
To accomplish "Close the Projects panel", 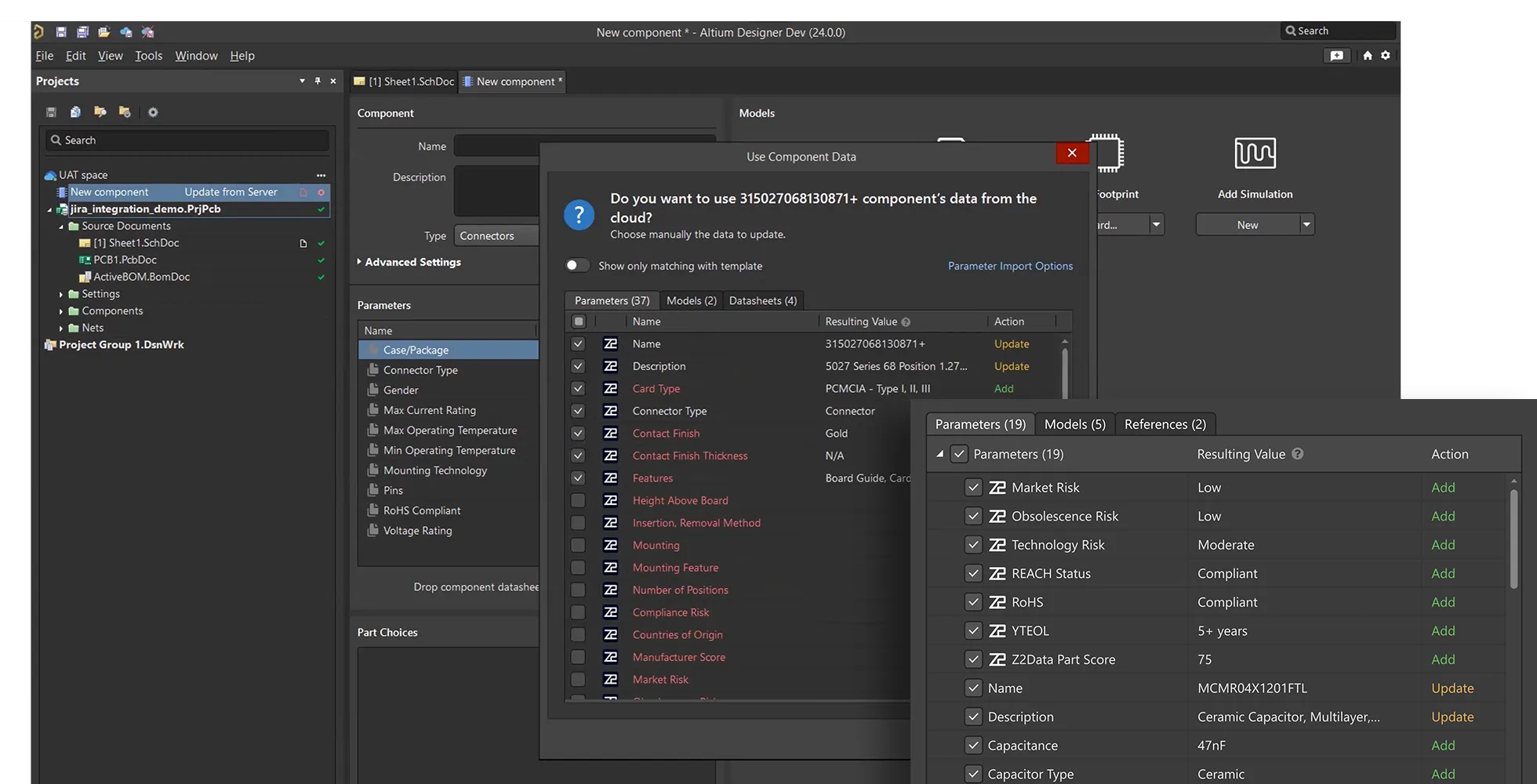I will coord(333,81).
